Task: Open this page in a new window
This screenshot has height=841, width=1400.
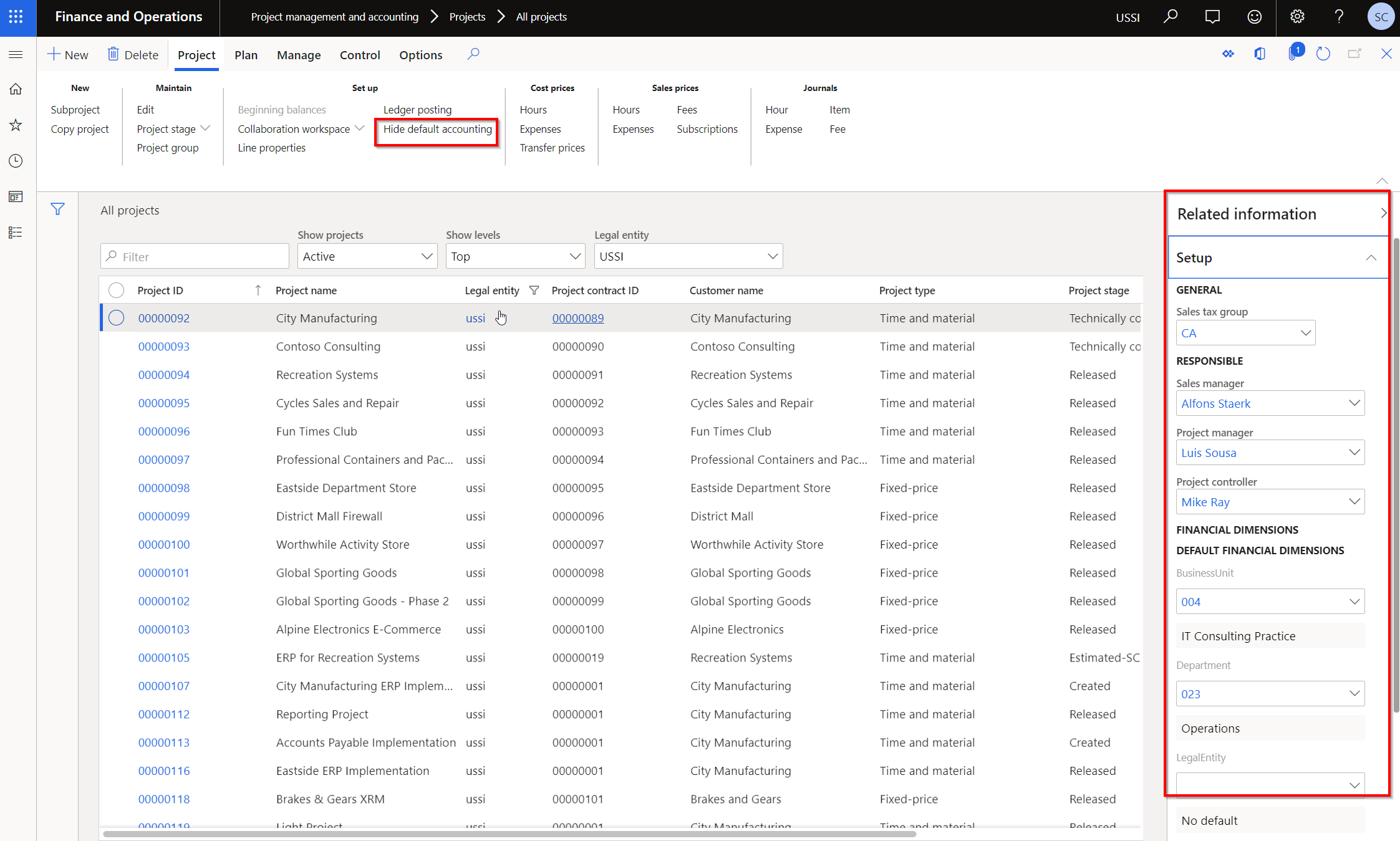Action: point(1354,54)
